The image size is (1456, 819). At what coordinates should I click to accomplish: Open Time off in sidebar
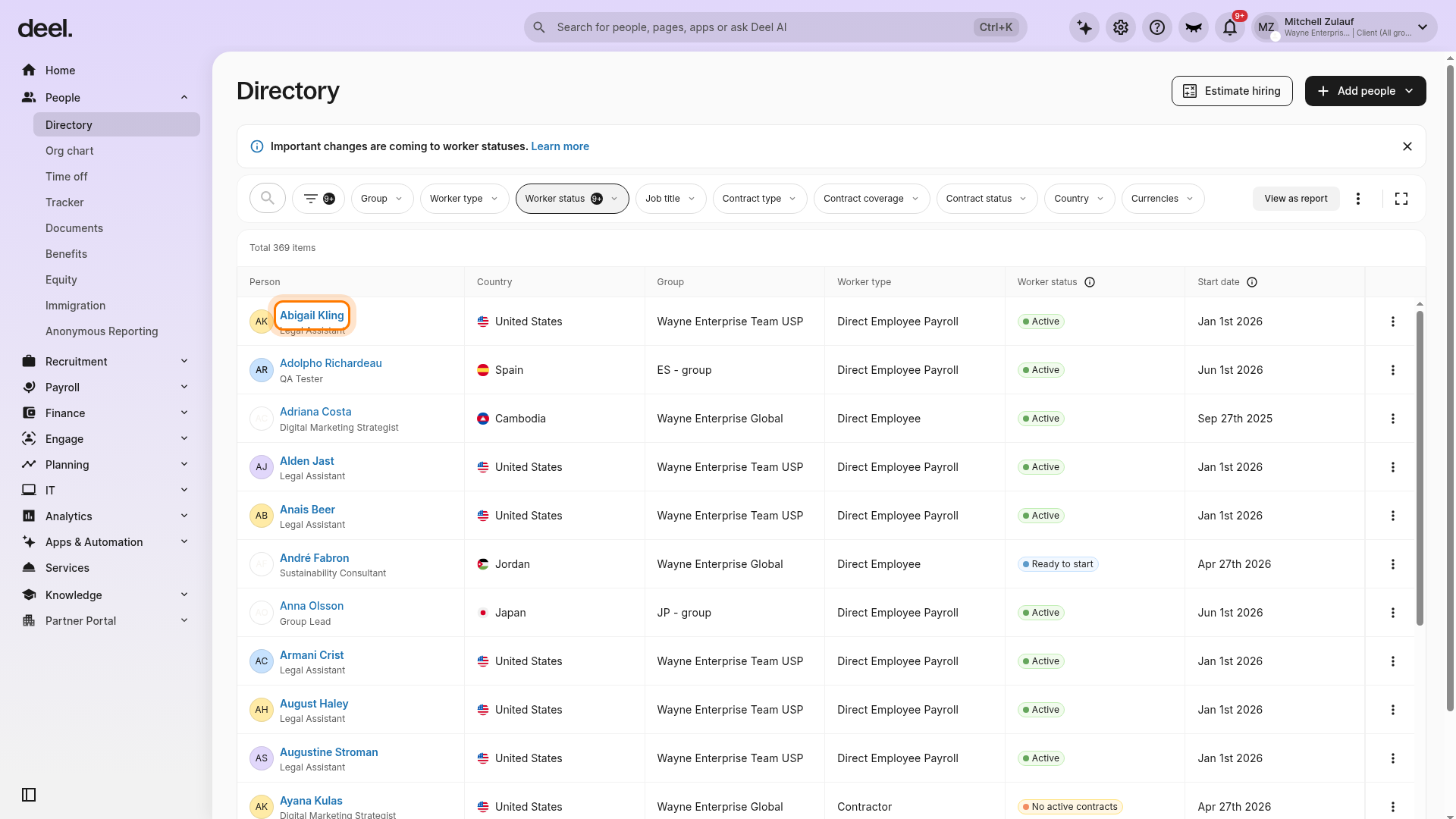[67, 177]
